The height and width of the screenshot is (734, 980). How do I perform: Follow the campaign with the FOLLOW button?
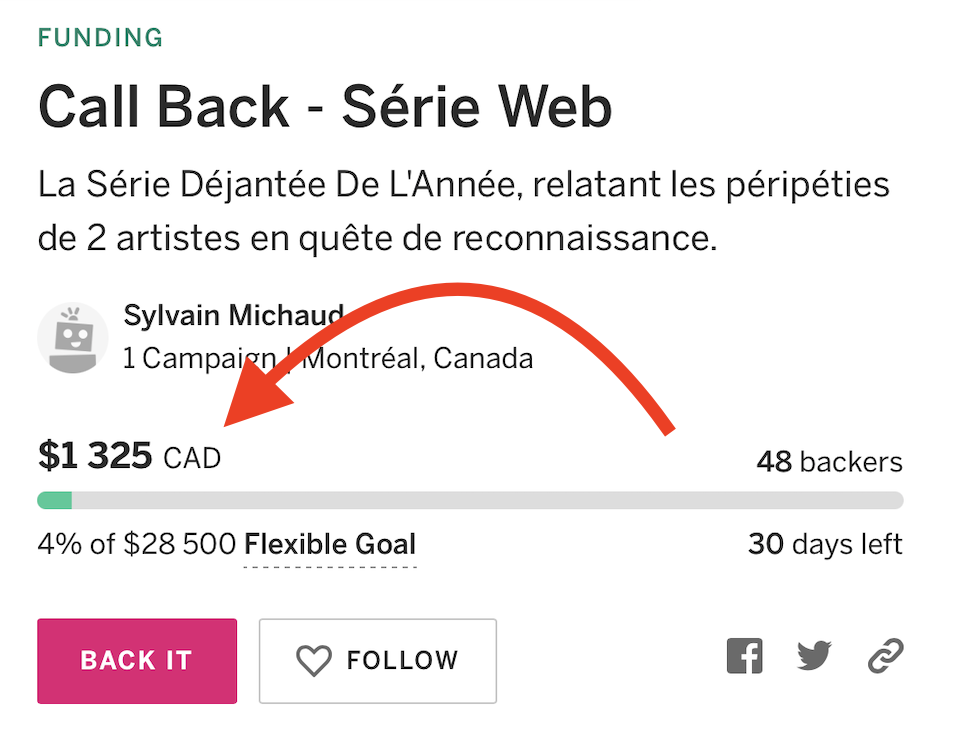(378, 661)
